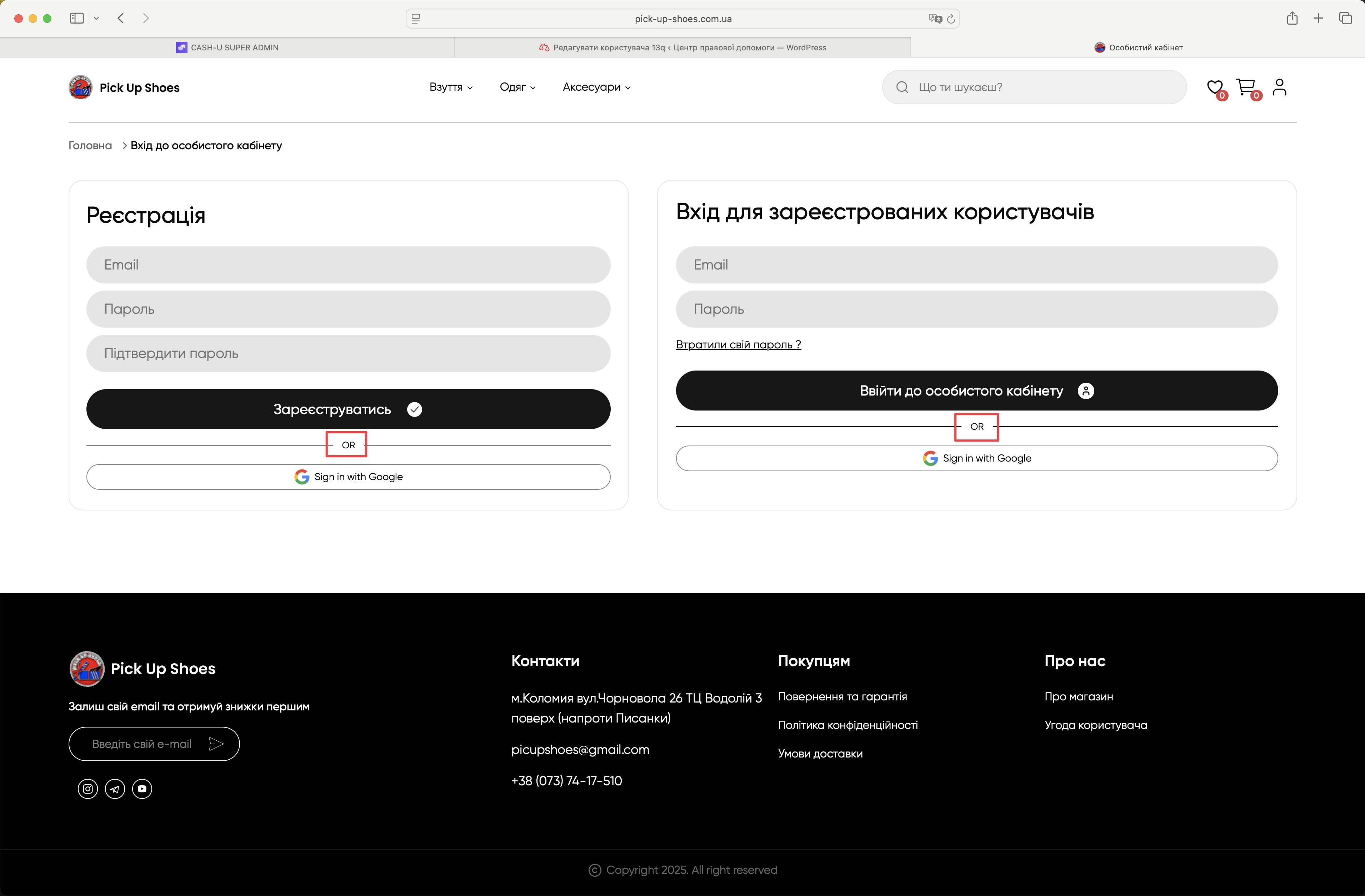This screenshot has width=1365, height=896.
Task: Click Ввійти до особистого кабінету button
Action: pyautogui.click(x=976, y=391)
